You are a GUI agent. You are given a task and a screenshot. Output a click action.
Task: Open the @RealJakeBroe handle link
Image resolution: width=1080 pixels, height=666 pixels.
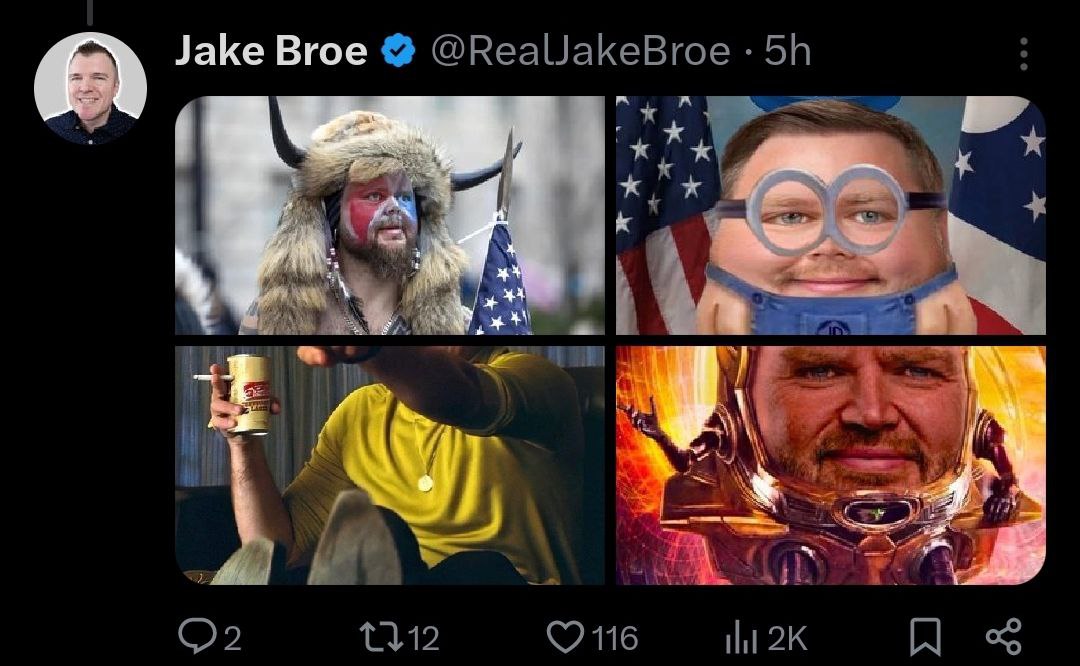(580, 51)
